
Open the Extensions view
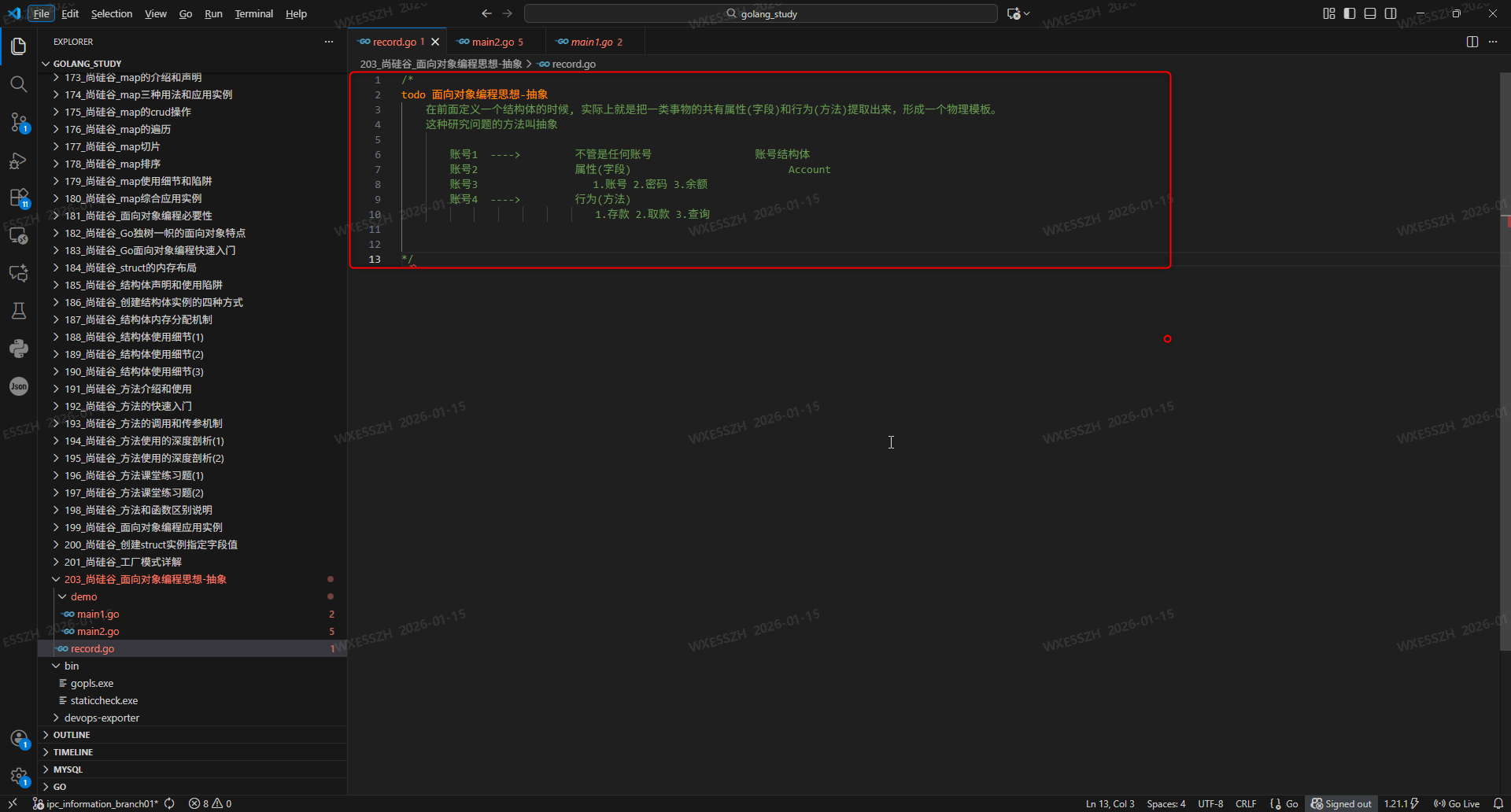[19, 197]
